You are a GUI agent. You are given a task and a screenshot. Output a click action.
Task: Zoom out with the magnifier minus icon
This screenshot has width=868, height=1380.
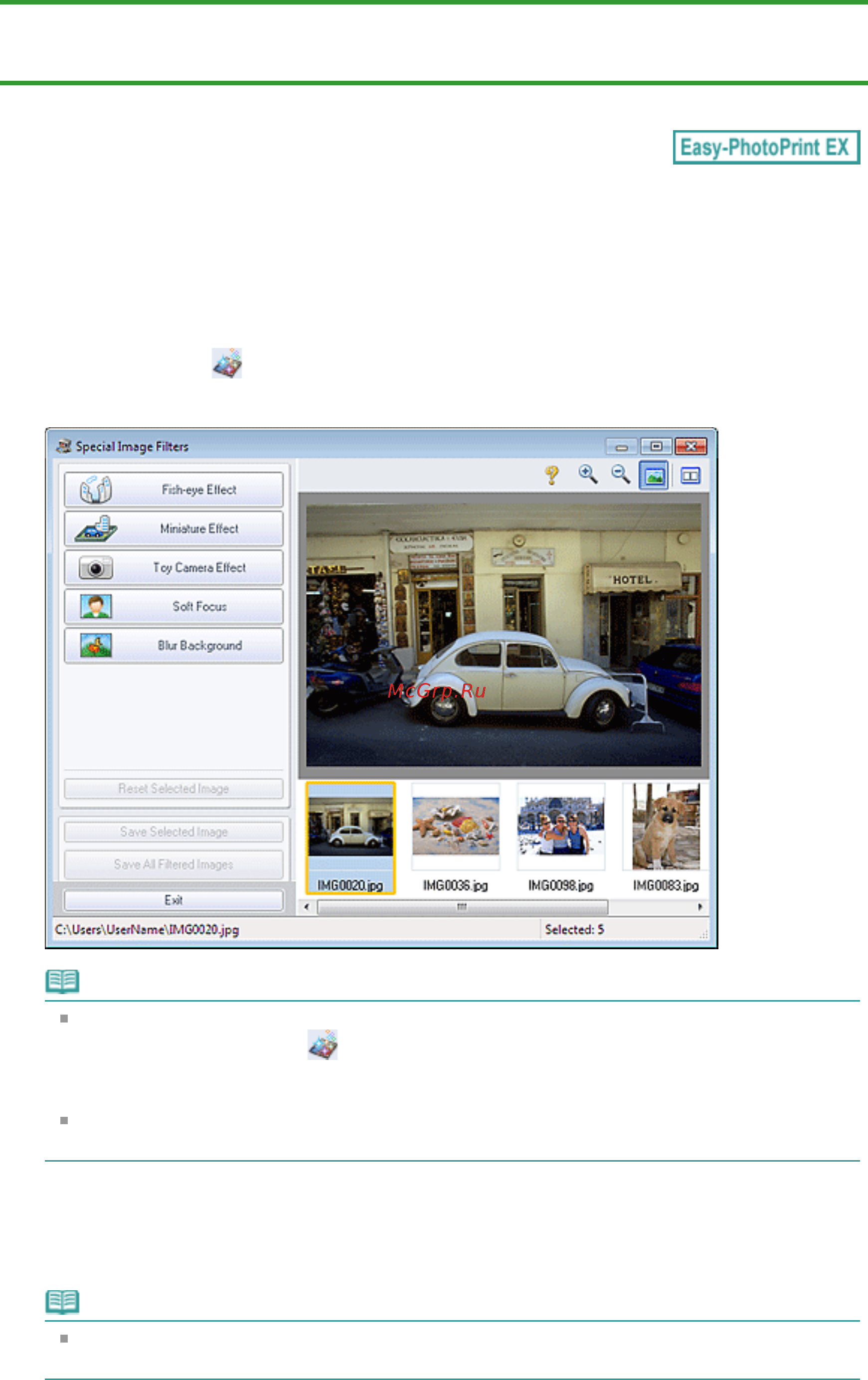(x=621, y=475)
